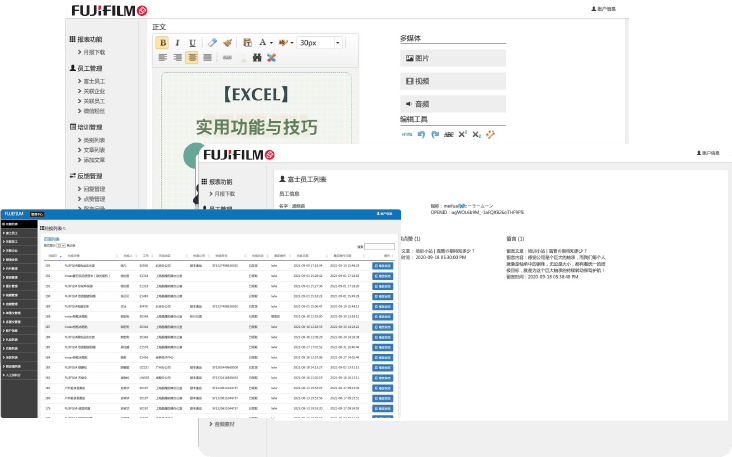Align text left in the editor
Viewport: 732px width, 457px height.
coord(163,58)
